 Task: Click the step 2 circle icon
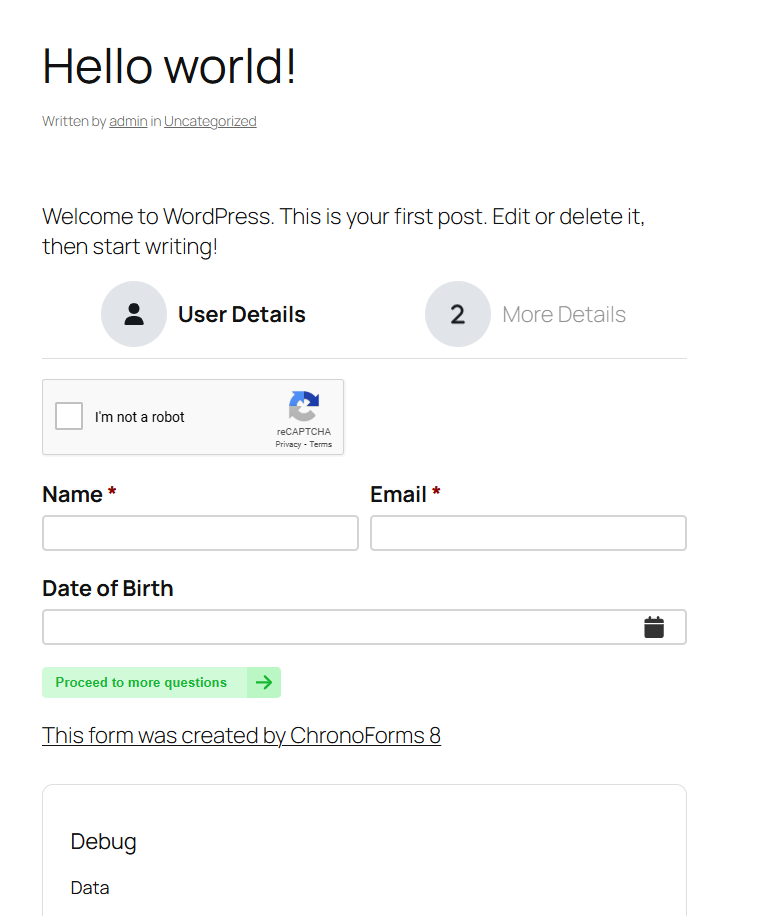[x=457, y=314]
